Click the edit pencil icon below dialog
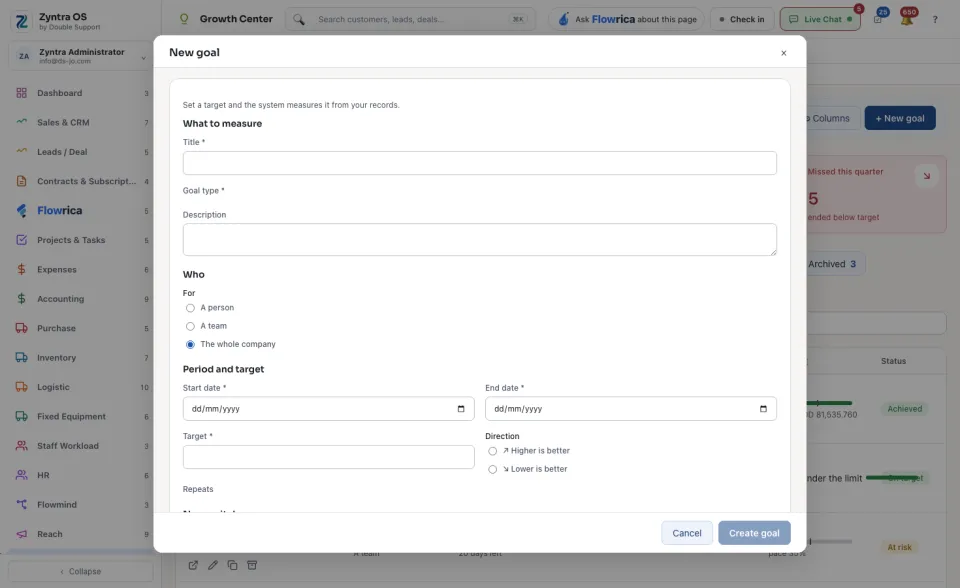The width and height of the screenshot is (960, 588). 212,565
